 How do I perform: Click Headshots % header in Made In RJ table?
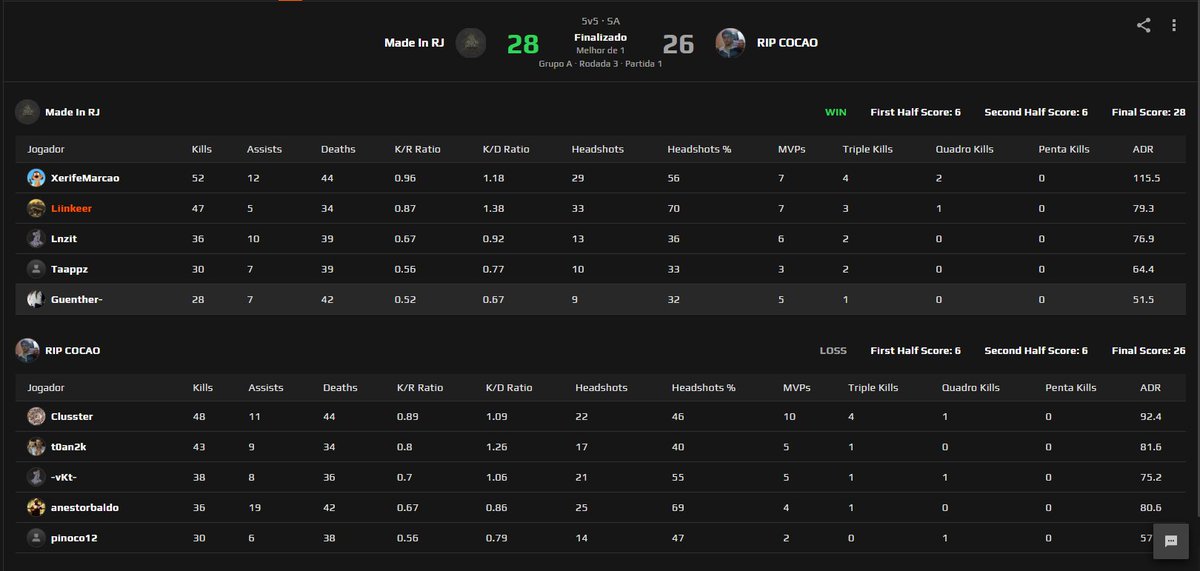coord(699,149)
